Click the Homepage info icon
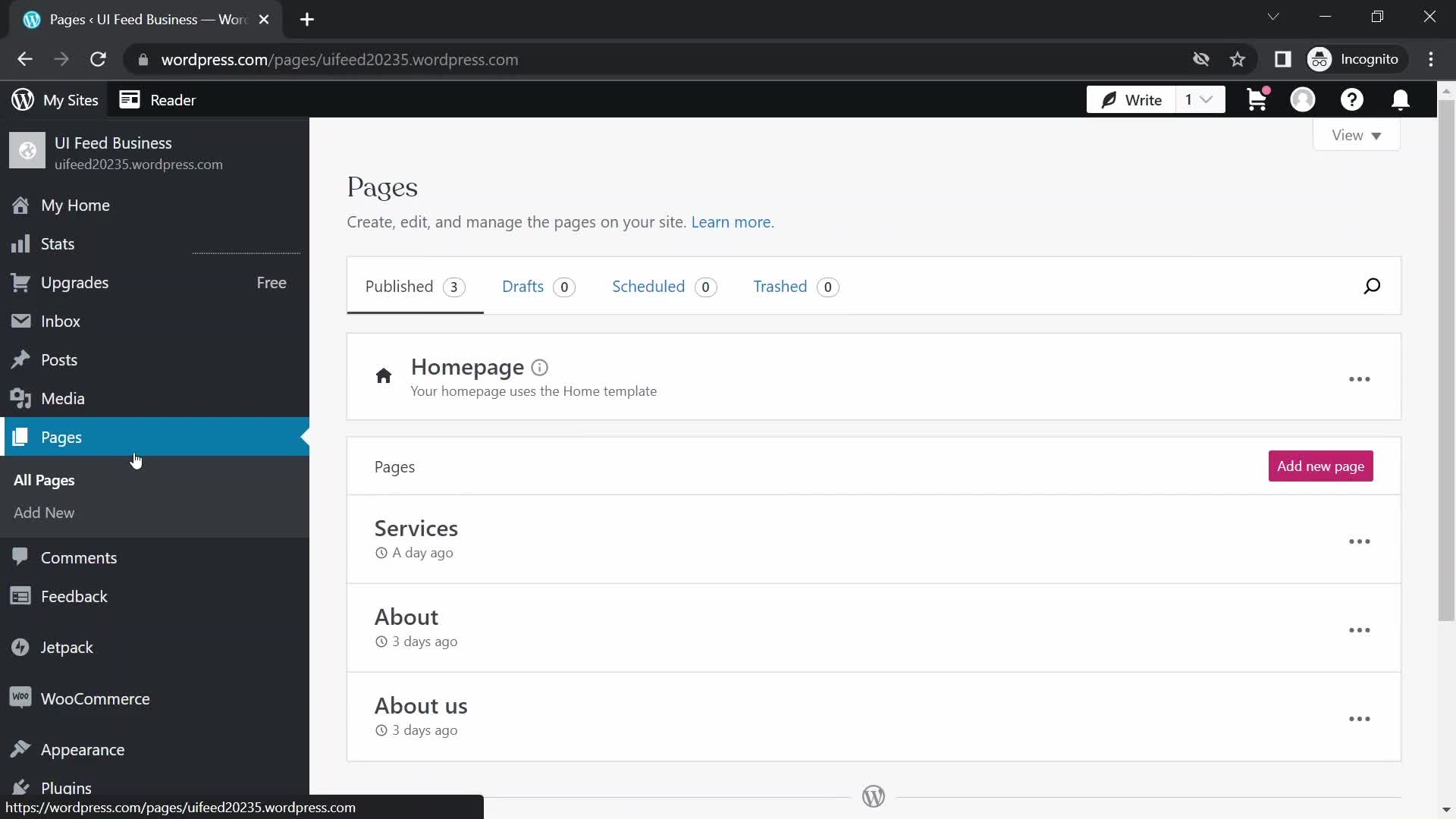 (541, 366)
